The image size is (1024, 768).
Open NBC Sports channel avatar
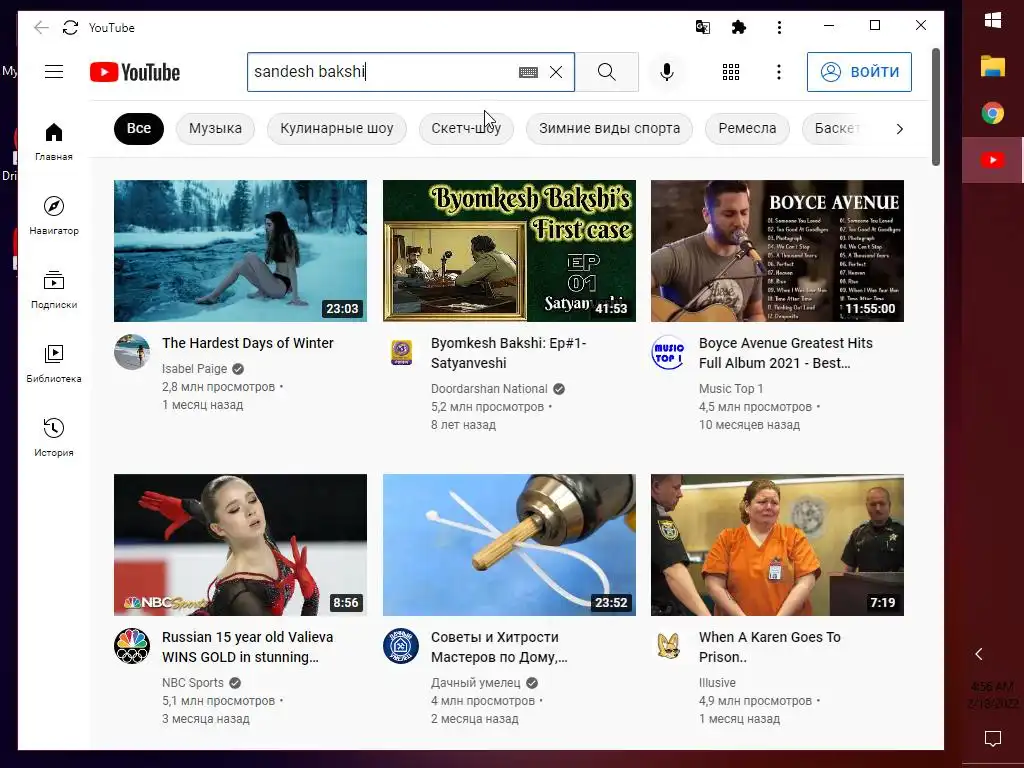[132, 646]
